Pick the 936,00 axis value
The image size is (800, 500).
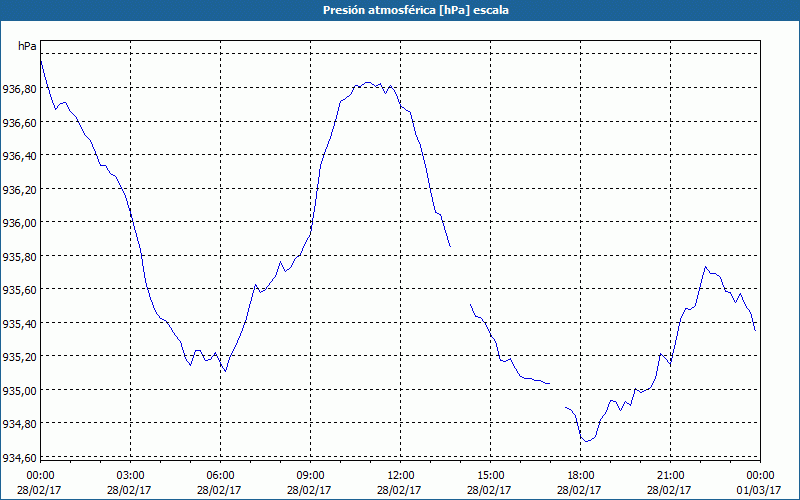click(20, 222)
